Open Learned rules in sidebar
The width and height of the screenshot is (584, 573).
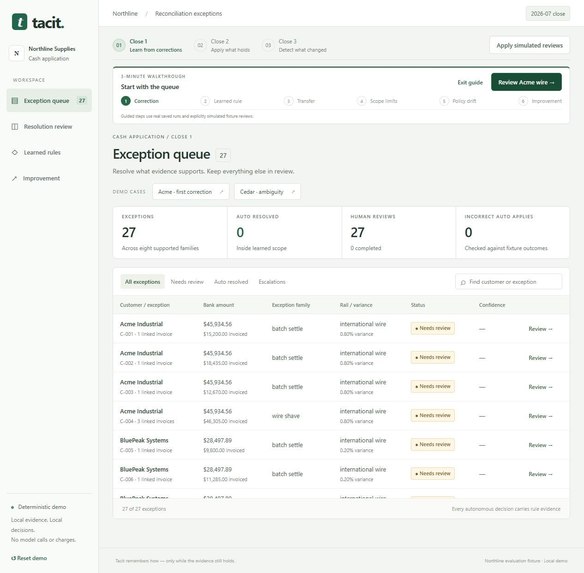(49, 152)
